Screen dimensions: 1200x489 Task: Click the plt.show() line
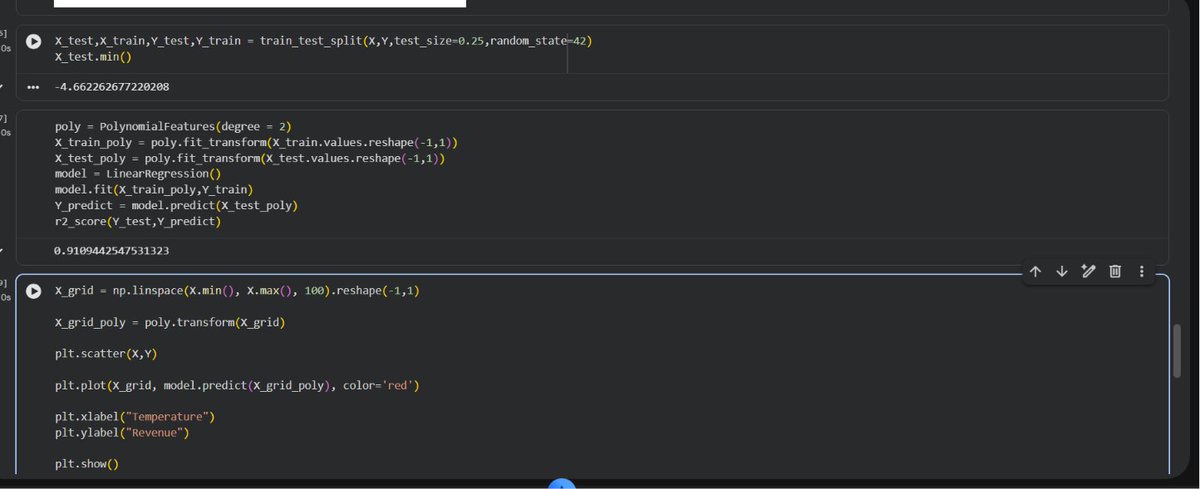click(x=86, y=464)
